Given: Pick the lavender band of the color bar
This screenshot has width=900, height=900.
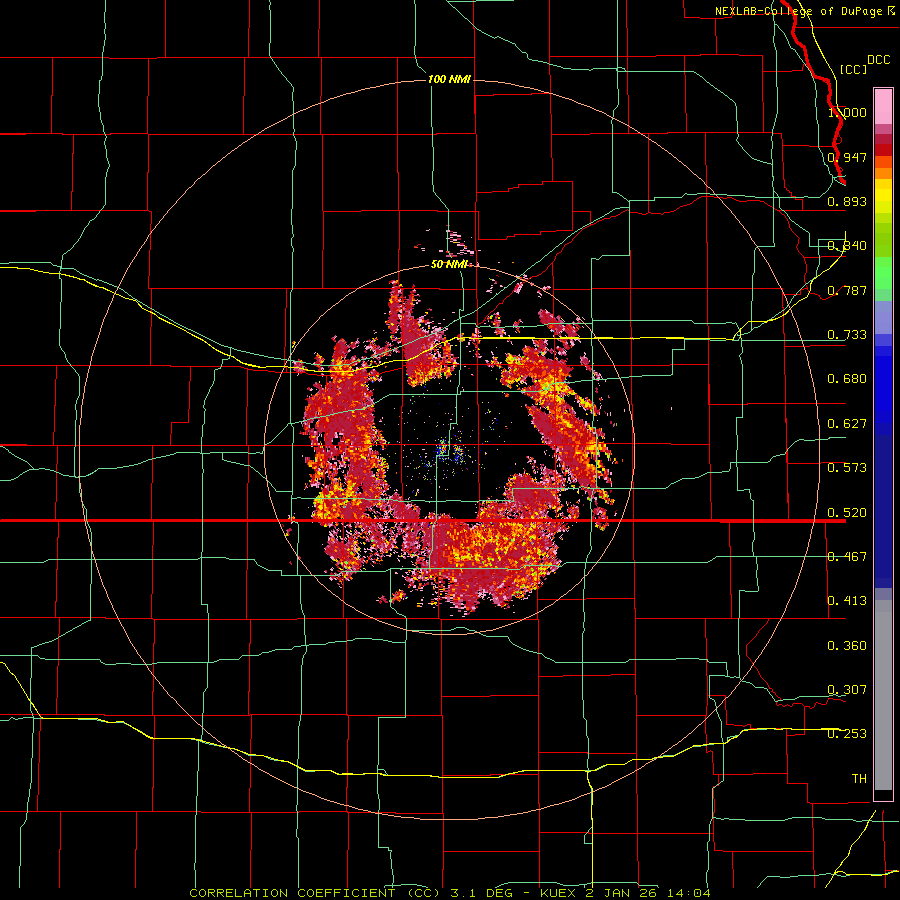Looking at the screenshot, I should [883, 317].
